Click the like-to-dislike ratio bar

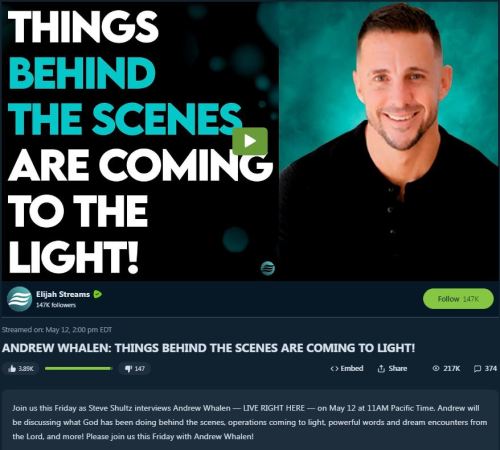[x=78, y=368]
